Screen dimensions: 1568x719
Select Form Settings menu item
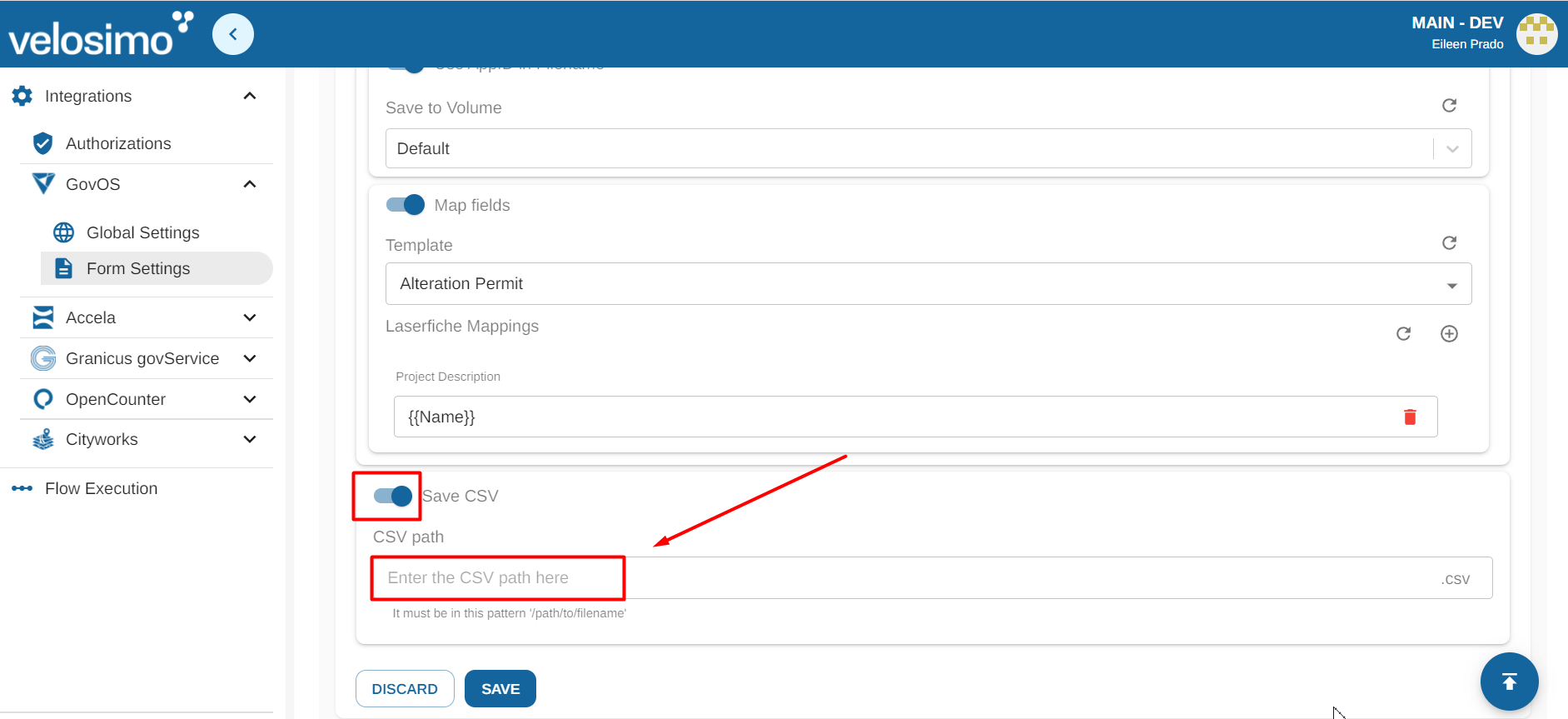click(157, 268)
